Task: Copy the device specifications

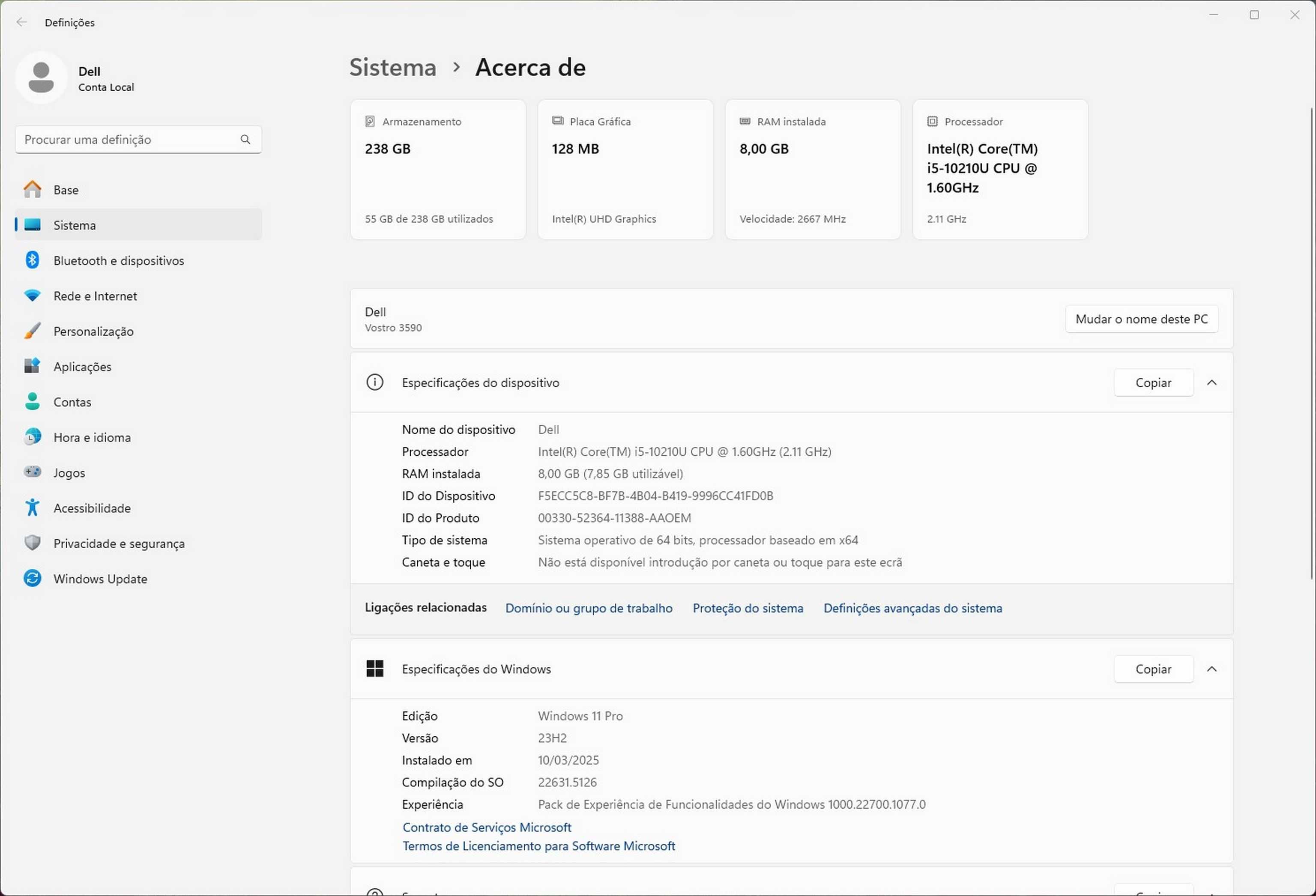Action: pos(1153,382)
